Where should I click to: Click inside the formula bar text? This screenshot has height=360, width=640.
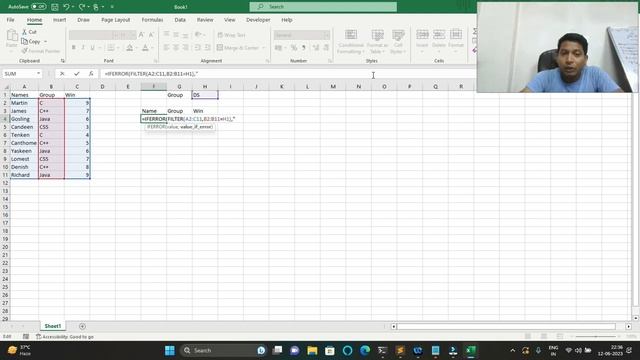tap(151, 74)
